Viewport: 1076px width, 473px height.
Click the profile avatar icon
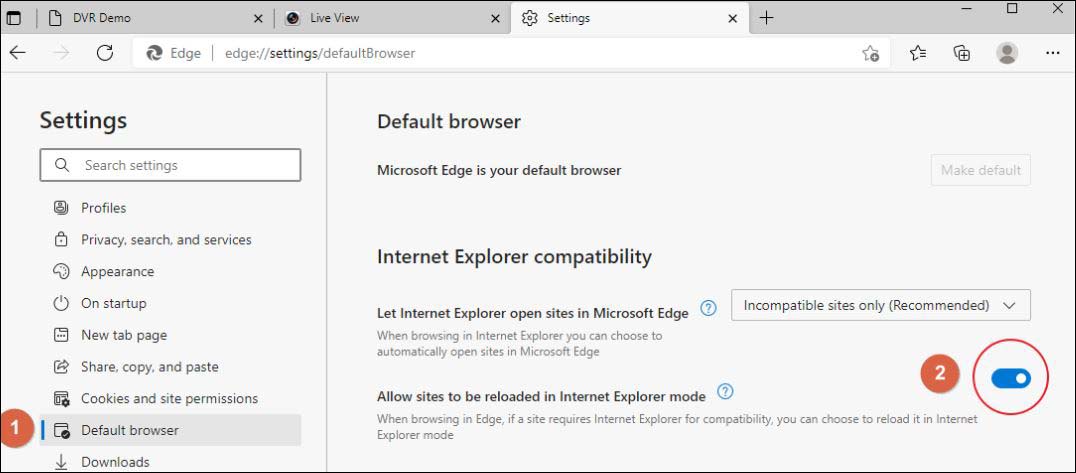1009,54
